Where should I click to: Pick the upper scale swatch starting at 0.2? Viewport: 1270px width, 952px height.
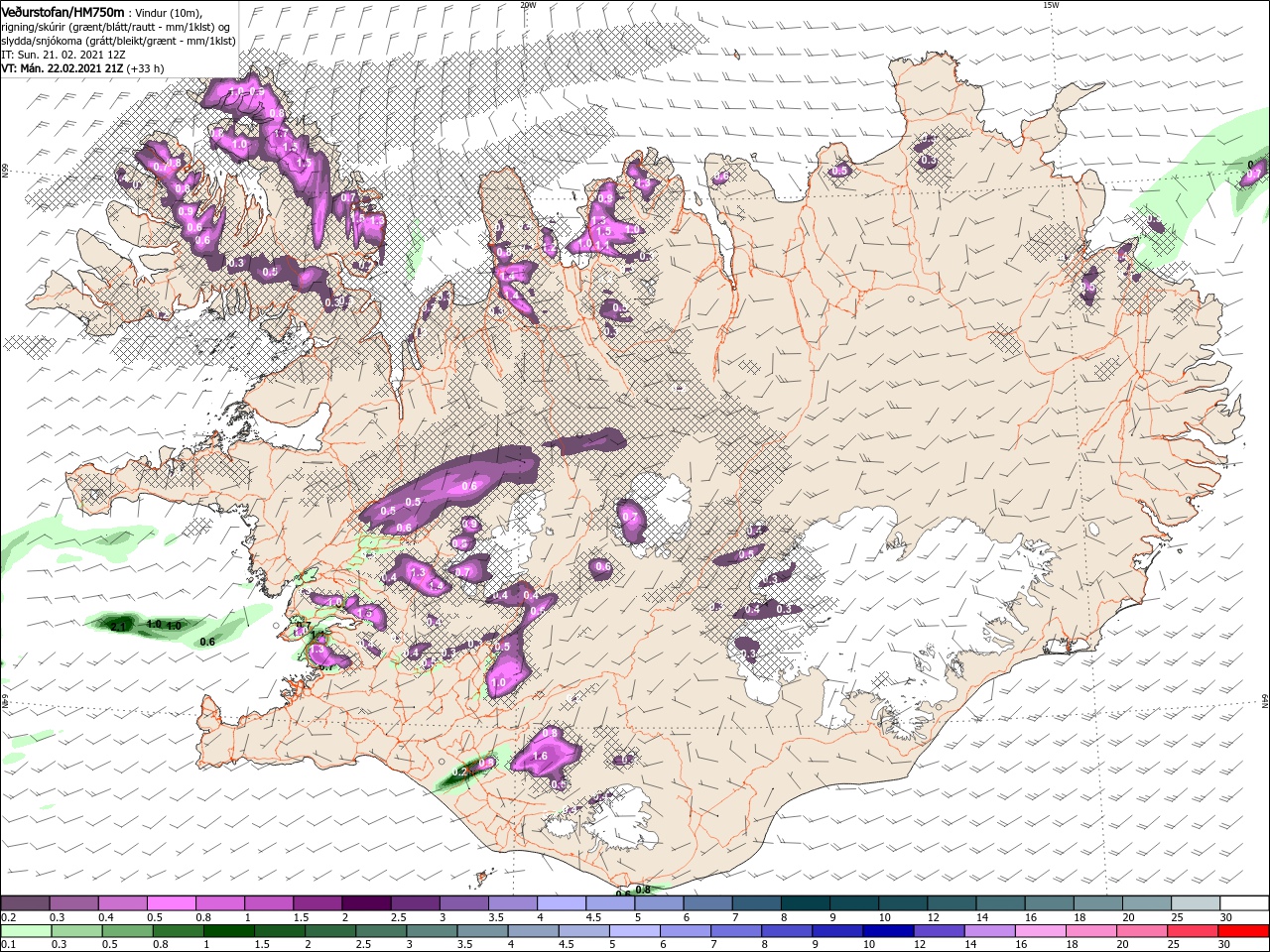click(25, 903)
